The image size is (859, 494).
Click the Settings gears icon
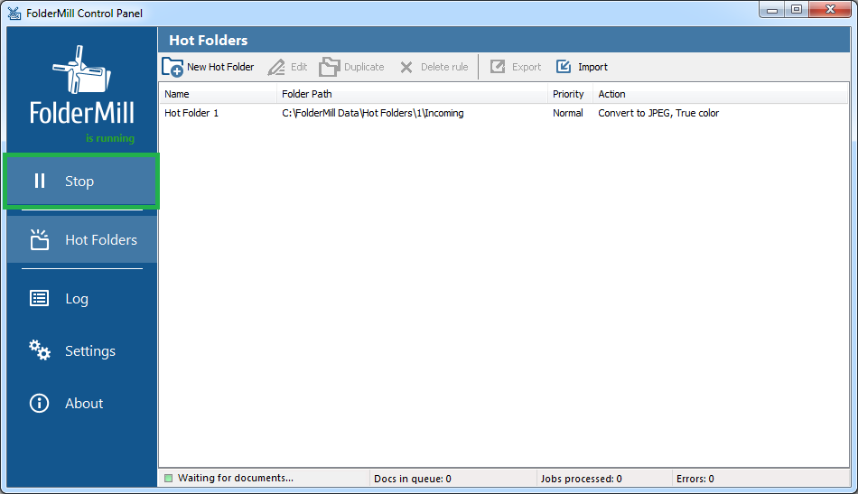point(39,350)
